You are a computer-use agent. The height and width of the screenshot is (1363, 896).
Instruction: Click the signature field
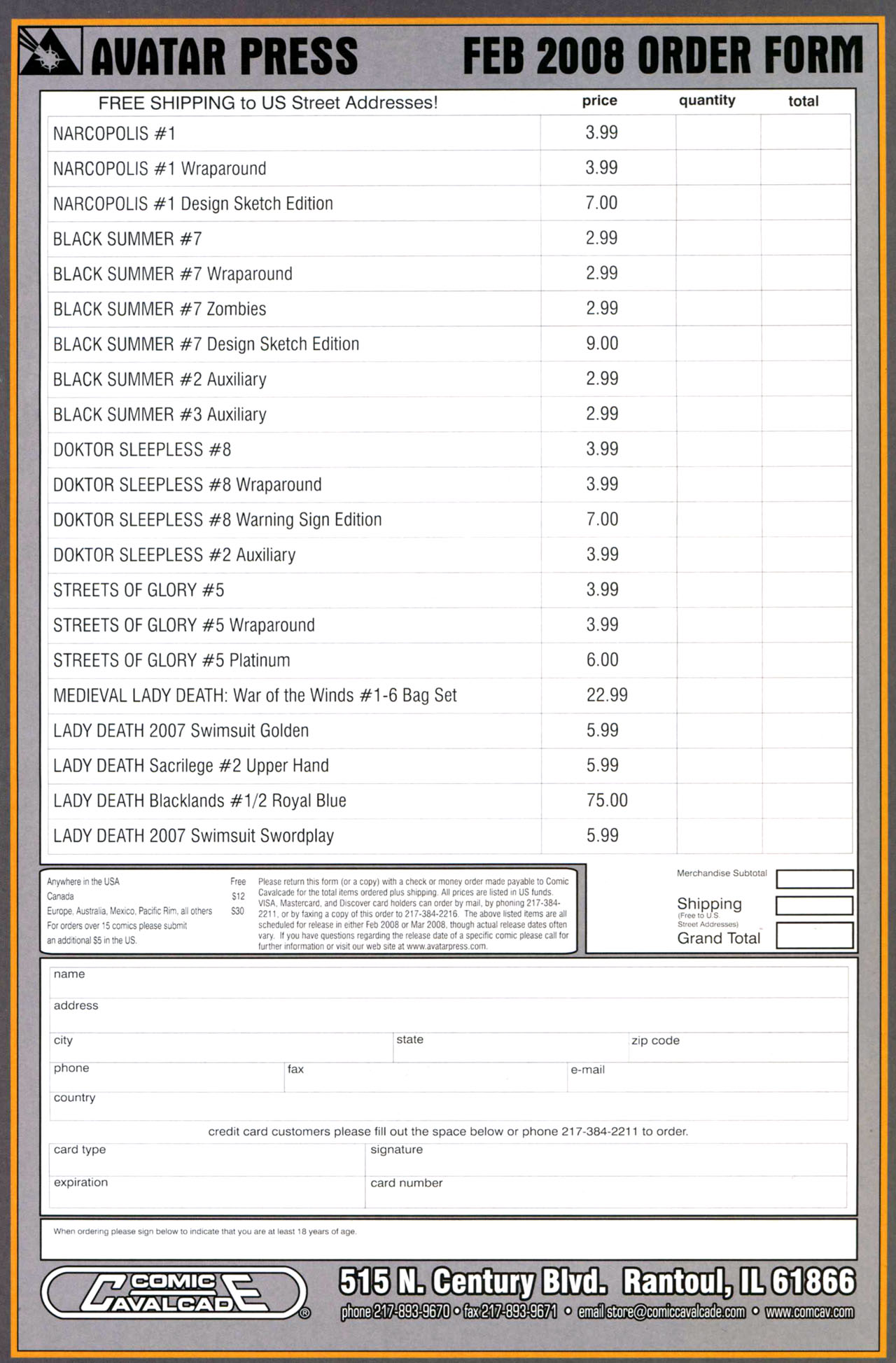tap(606, 1159)
